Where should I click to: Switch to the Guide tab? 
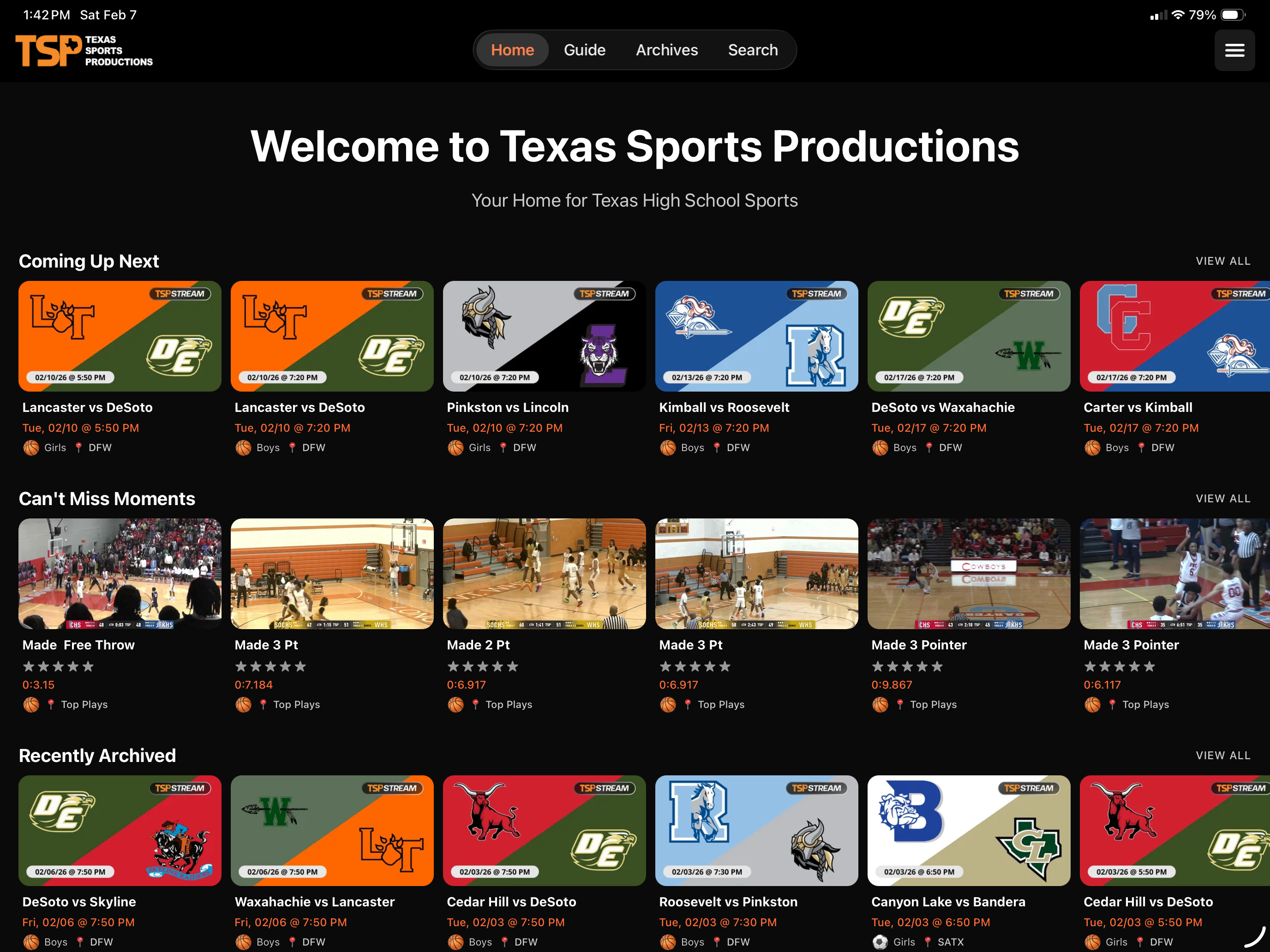point(585,50)
